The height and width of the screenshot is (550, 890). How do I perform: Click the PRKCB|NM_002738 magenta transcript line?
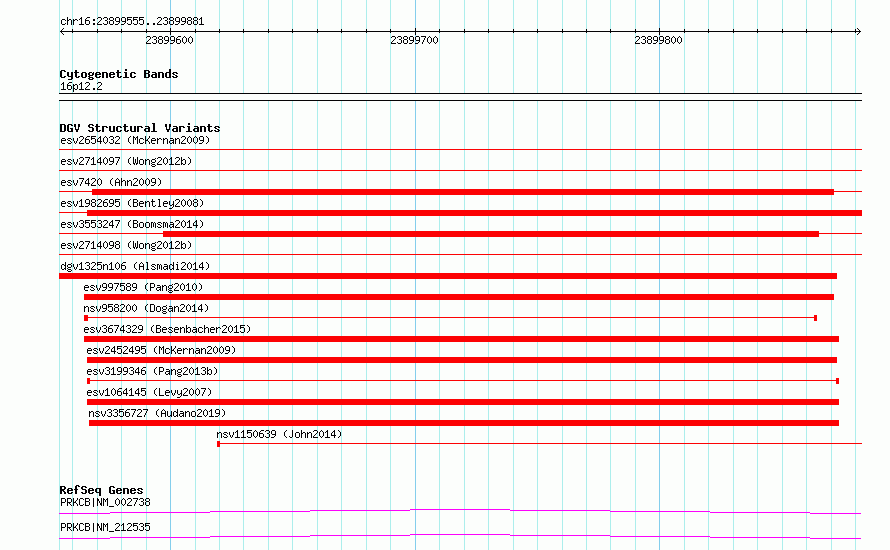[x=460, y=511]
